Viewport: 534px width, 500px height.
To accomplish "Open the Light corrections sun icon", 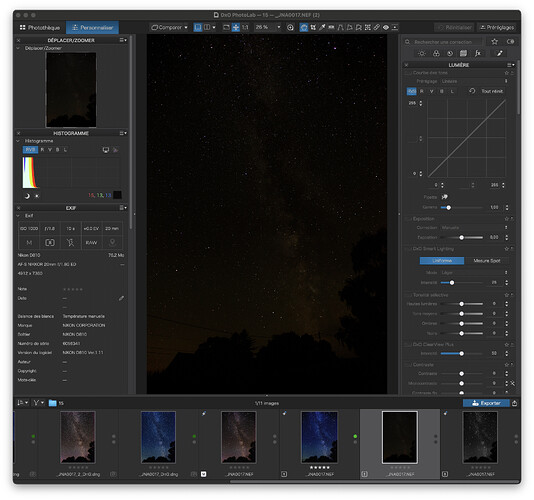I will 422,53.
